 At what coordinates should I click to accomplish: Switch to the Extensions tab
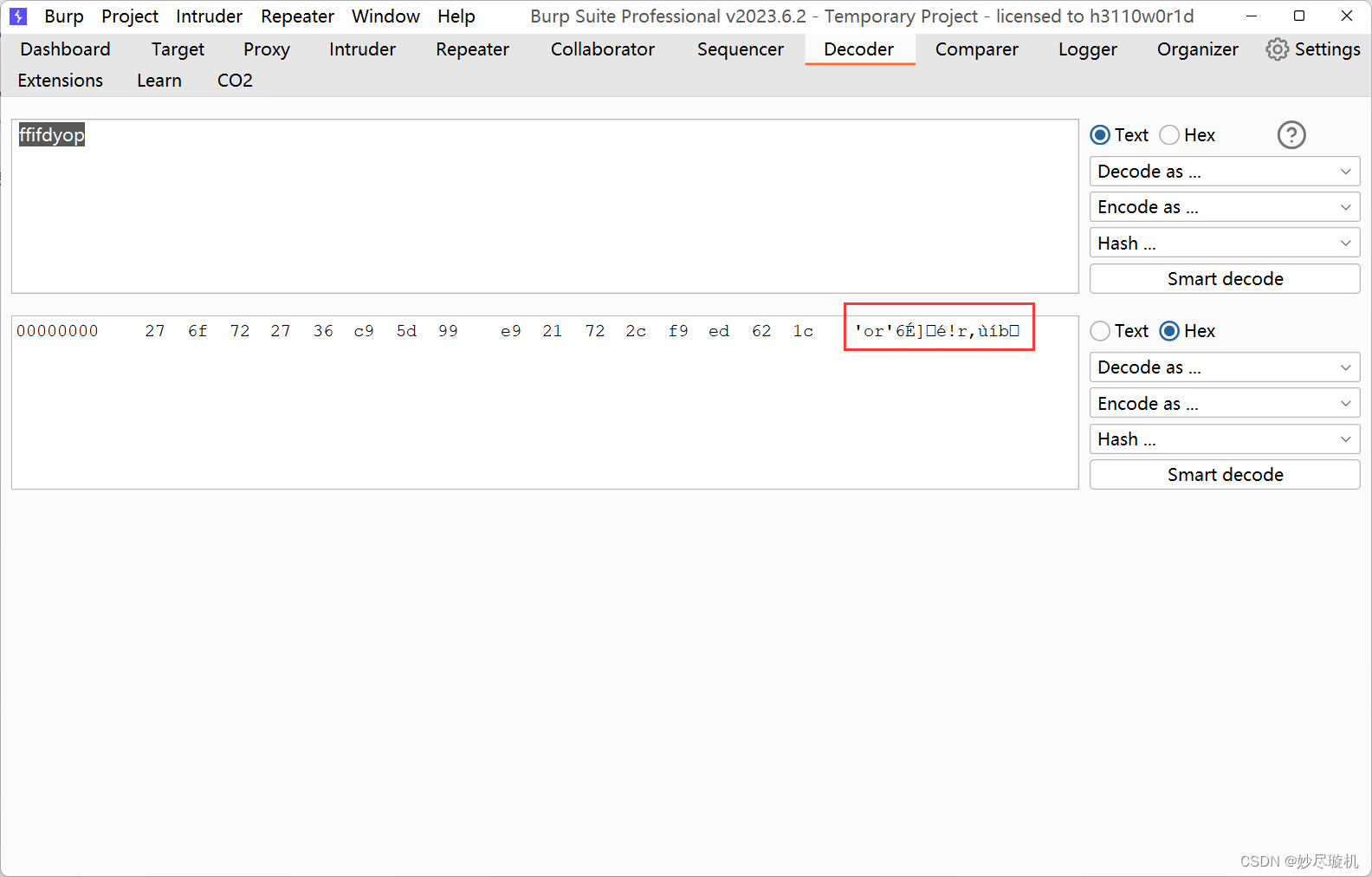(x=60, y=81)
